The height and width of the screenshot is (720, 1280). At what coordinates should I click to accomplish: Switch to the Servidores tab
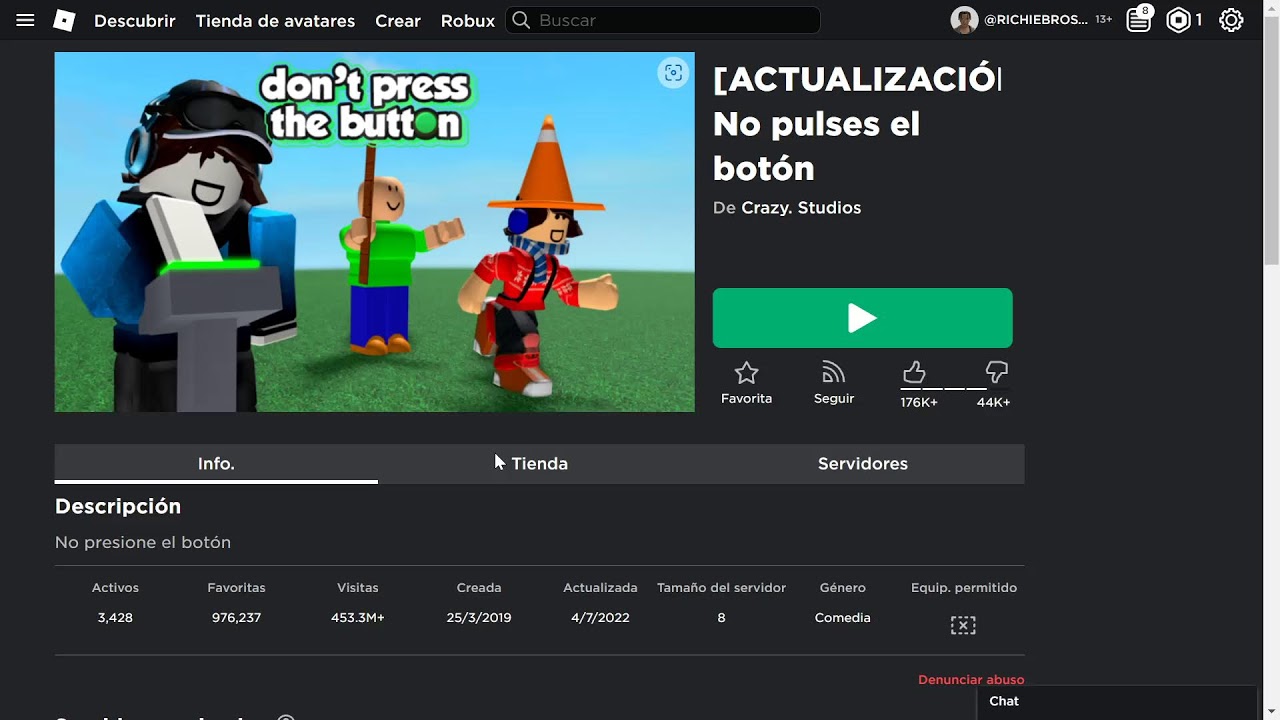[862, 464]
